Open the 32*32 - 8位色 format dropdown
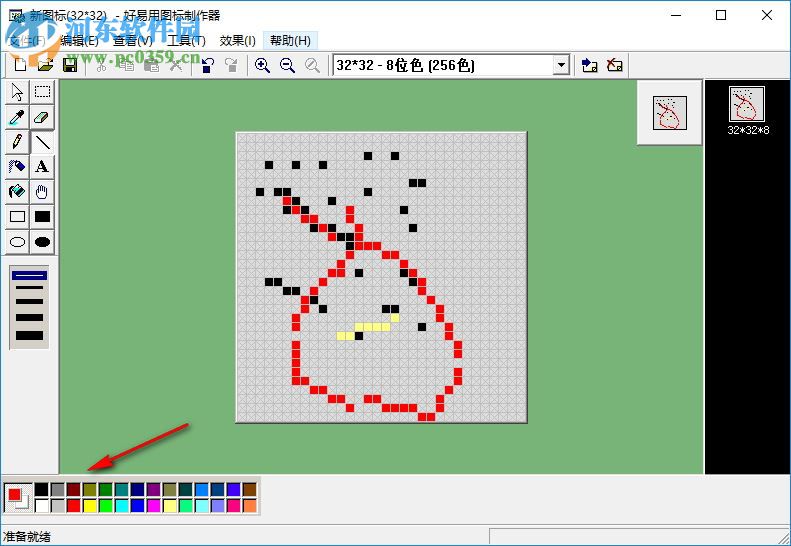 (560, 65)
